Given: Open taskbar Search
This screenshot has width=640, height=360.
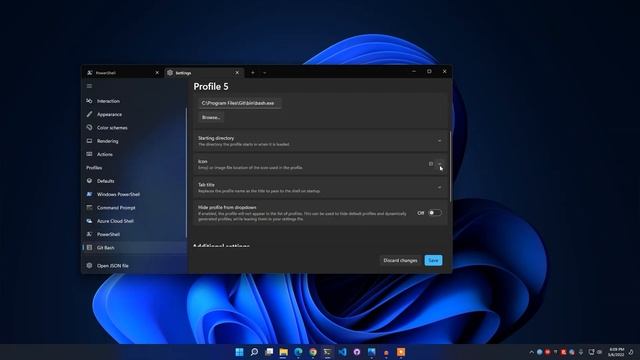Looking at the screenshot, I should (254, 352).
